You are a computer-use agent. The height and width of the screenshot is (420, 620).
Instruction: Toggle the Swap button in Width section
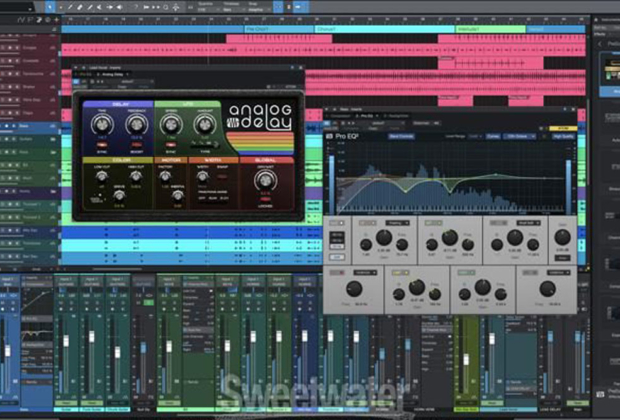[x=222, y=176]
